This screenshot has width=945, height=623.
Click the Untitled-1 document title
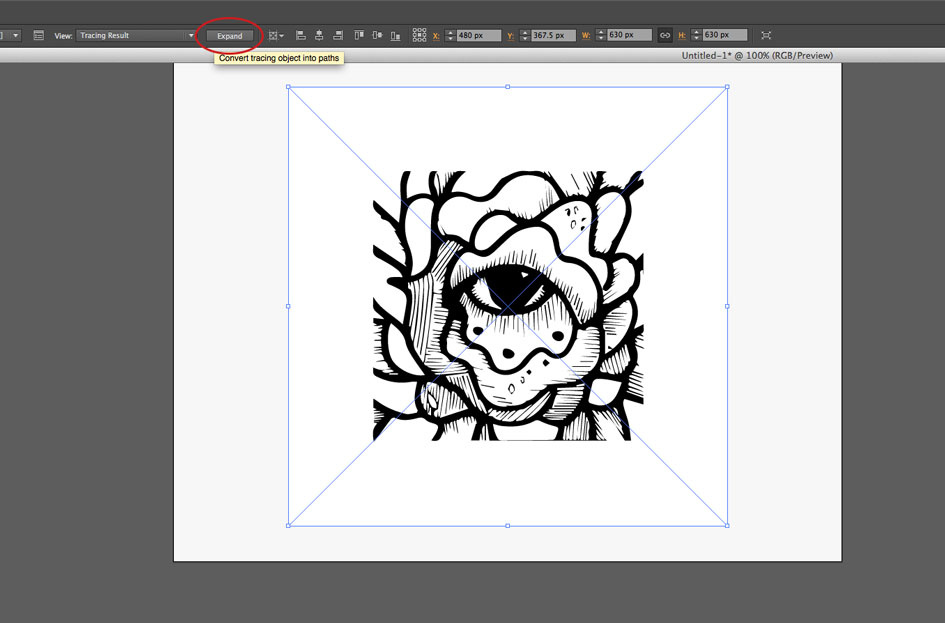[755, 55]
